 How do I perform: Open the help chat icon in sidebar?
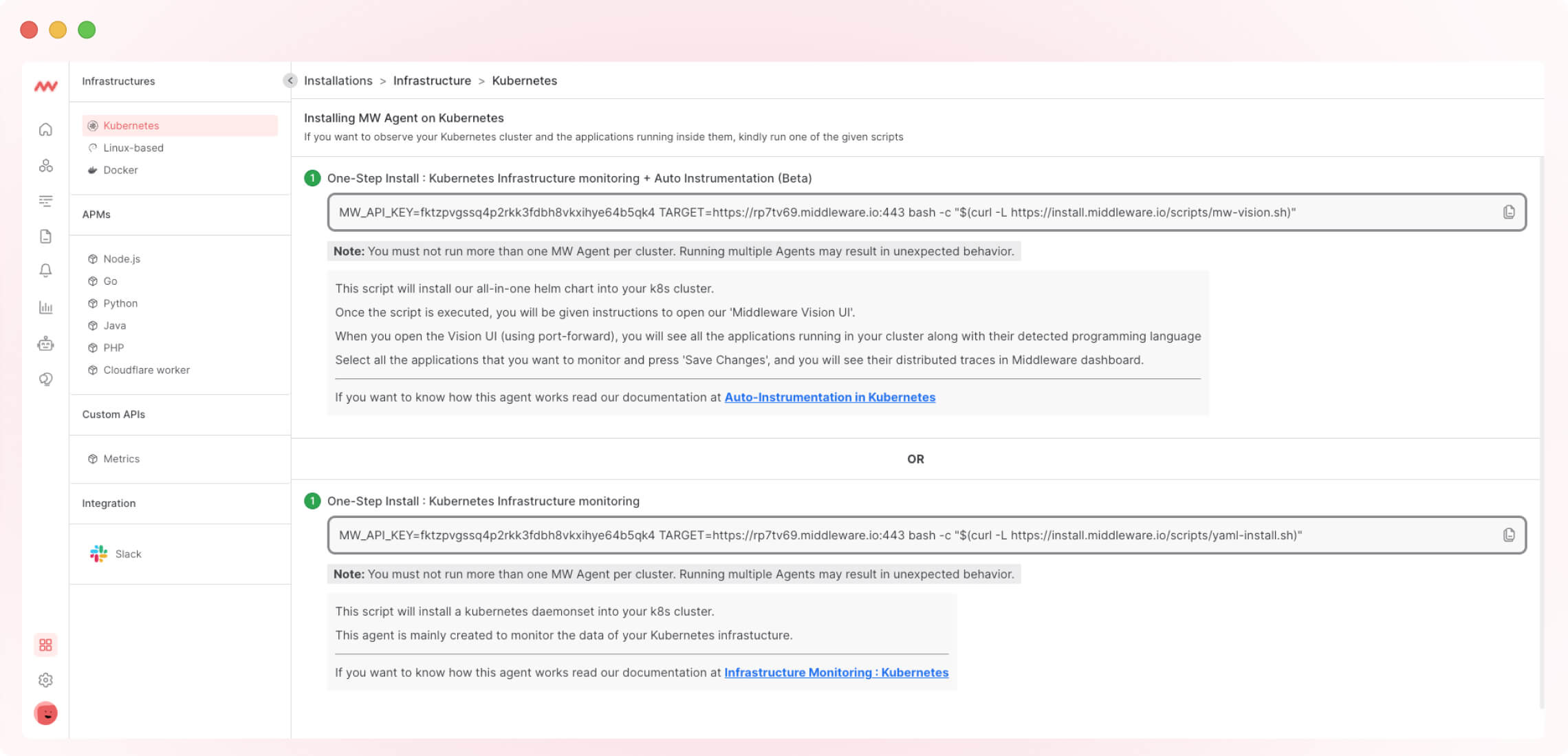(45, 379)
